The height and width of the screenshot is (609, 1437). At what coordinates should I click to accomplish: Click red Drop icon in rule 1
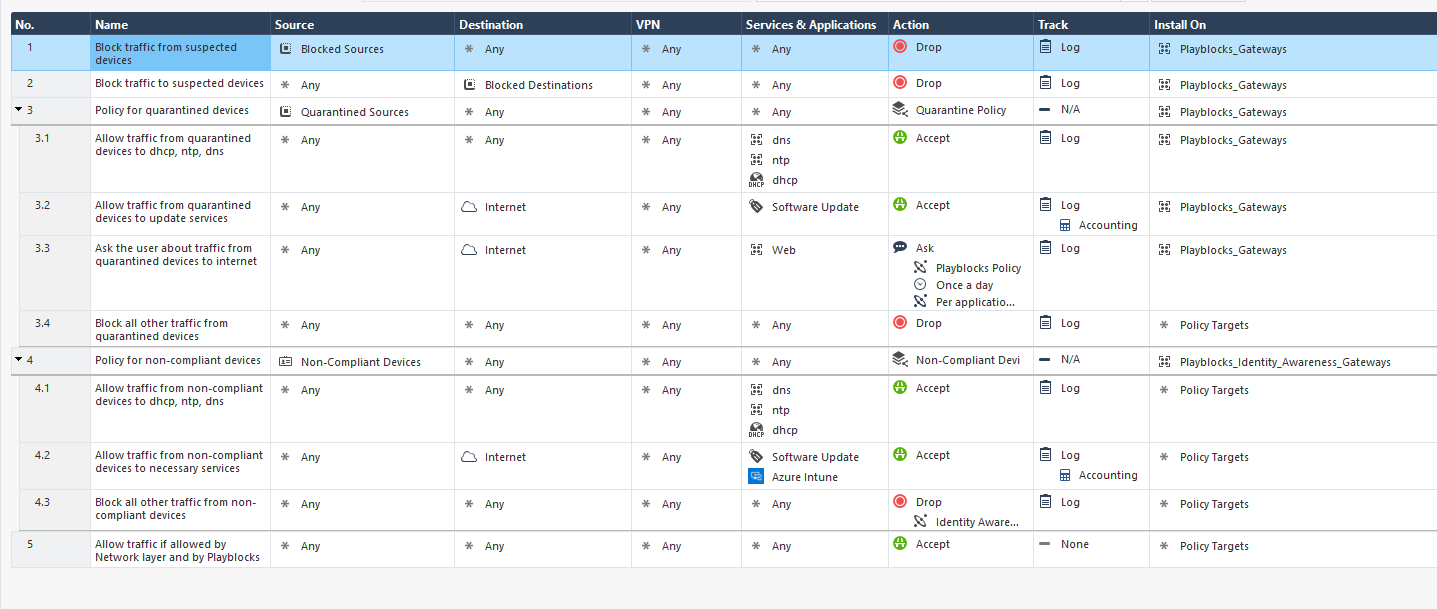(x=899, y=47)
